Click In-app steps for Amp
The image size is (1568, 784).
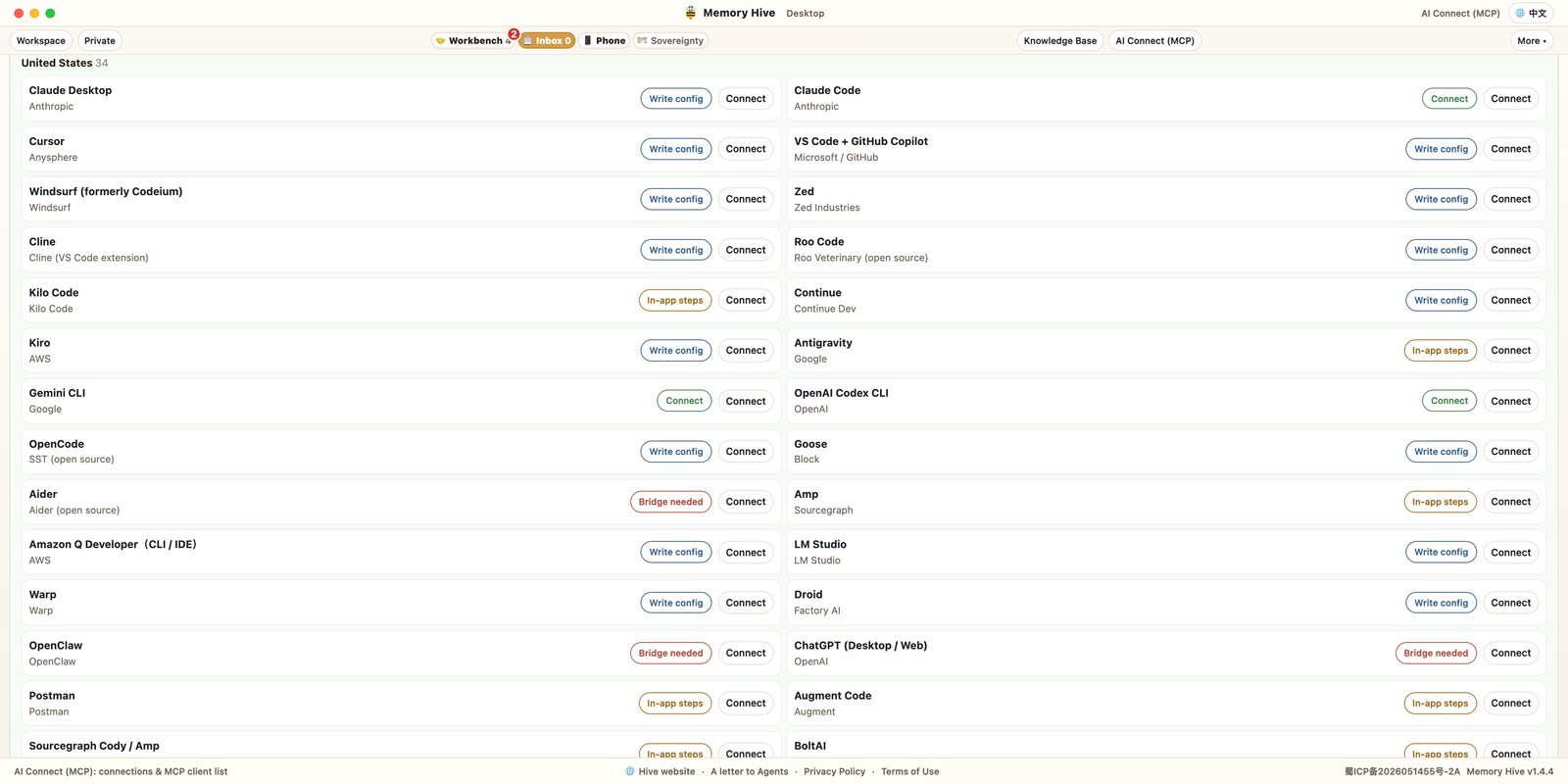tap(1441, 502)
